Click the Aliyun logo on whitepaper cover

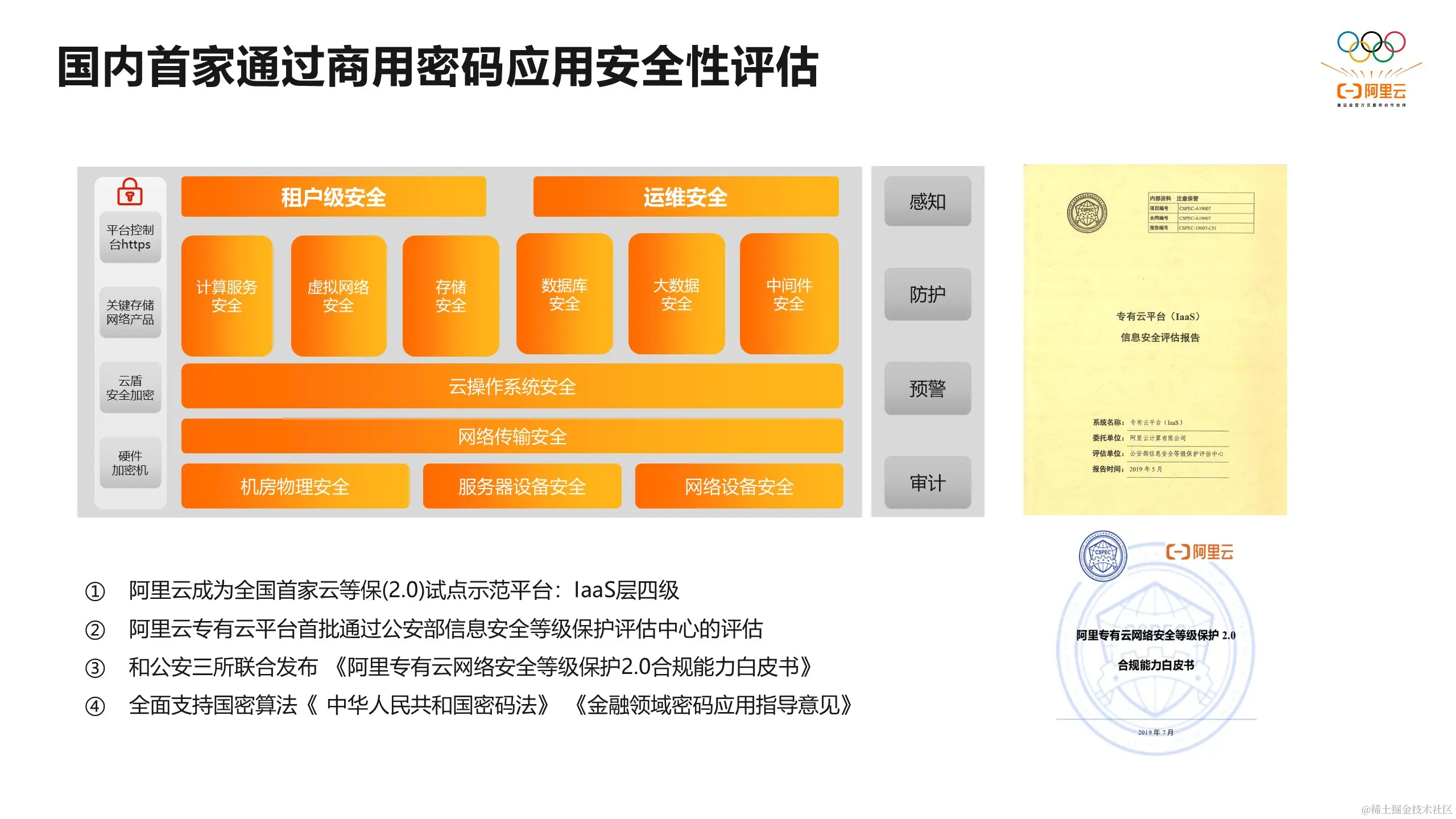coord(1199,552)
